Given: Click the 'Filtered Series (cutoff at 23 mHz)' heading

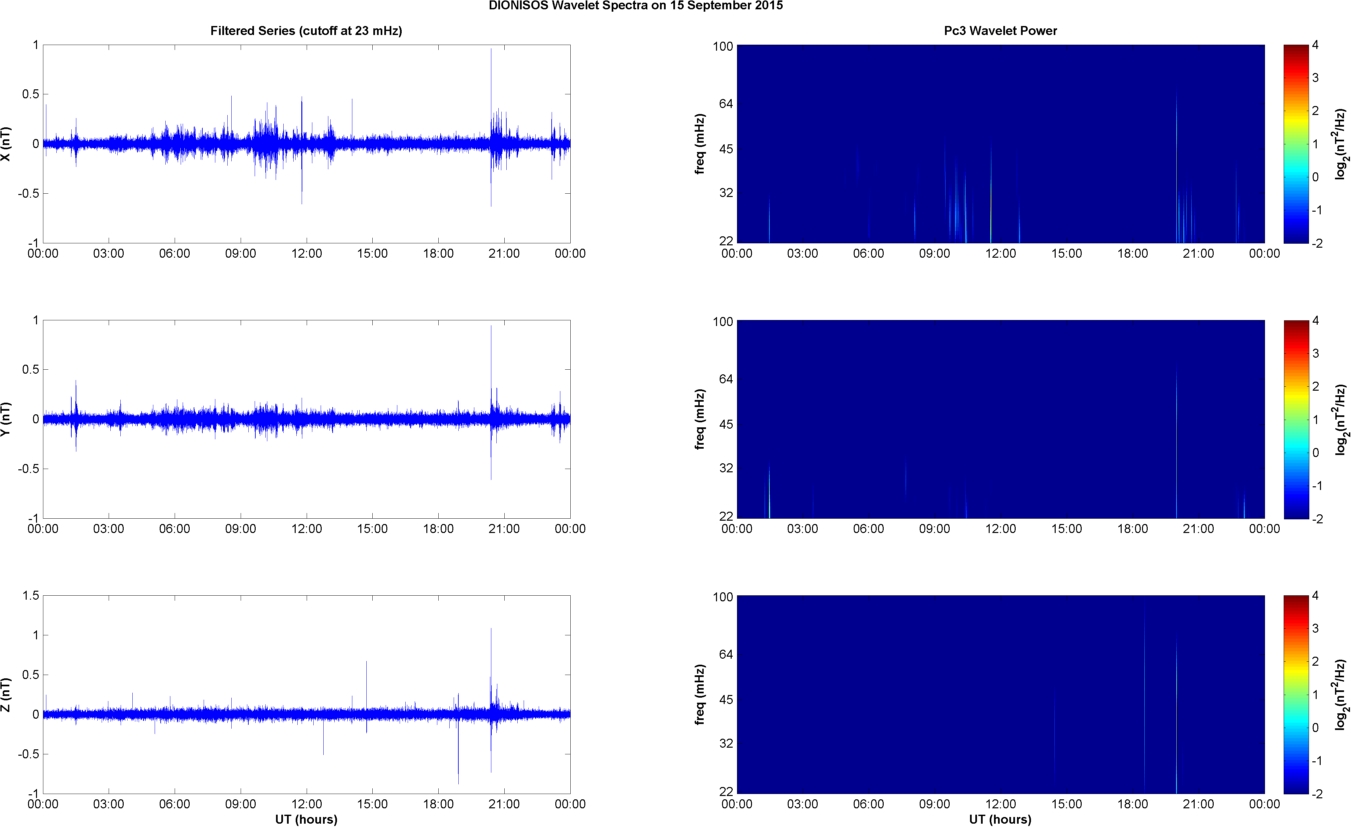Looking at the screenshot, I should 306,31.
